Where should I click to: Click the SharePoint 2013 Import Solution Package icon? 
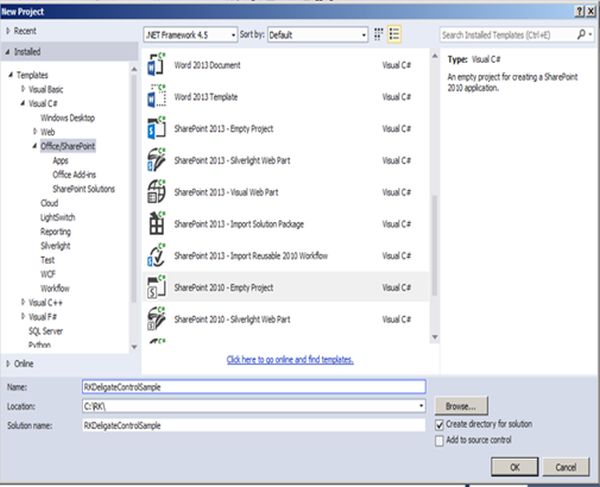tap(157, 223)
